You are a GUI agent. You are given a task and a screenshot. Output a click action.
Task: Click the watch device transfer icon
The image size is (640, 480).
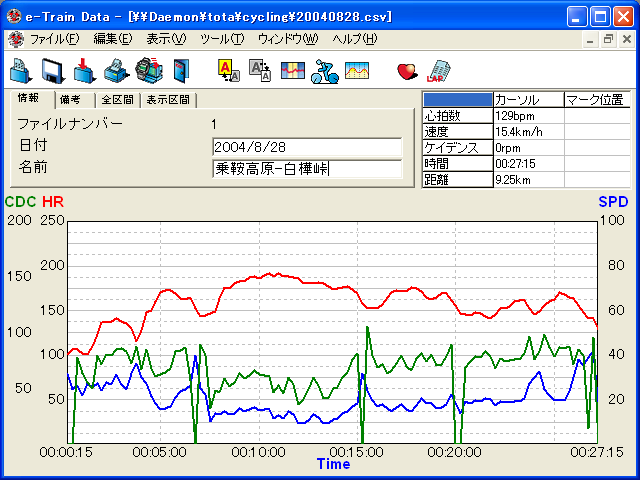click(149, 70)
